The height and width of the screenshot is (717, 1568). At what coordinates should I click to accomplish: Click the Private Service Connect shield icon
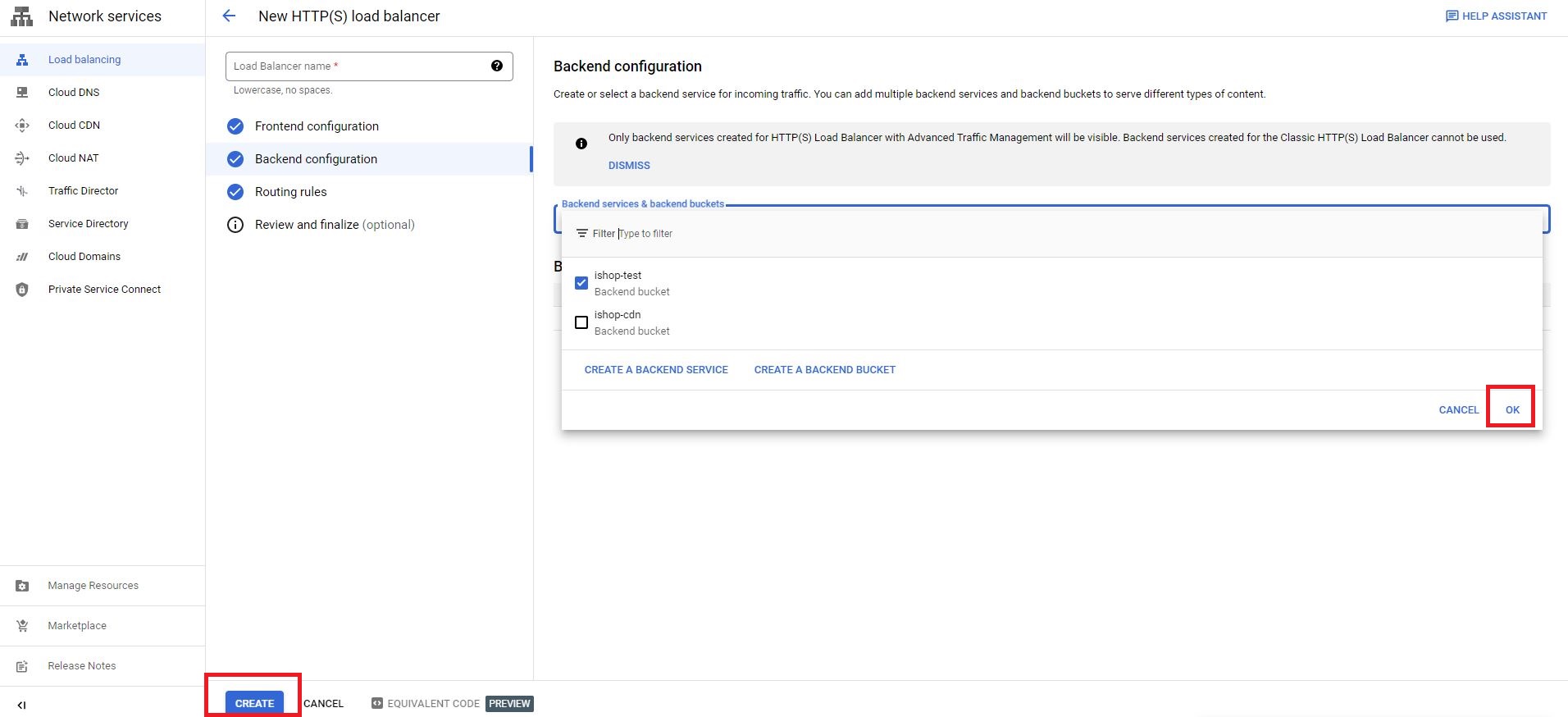(22, 290)
